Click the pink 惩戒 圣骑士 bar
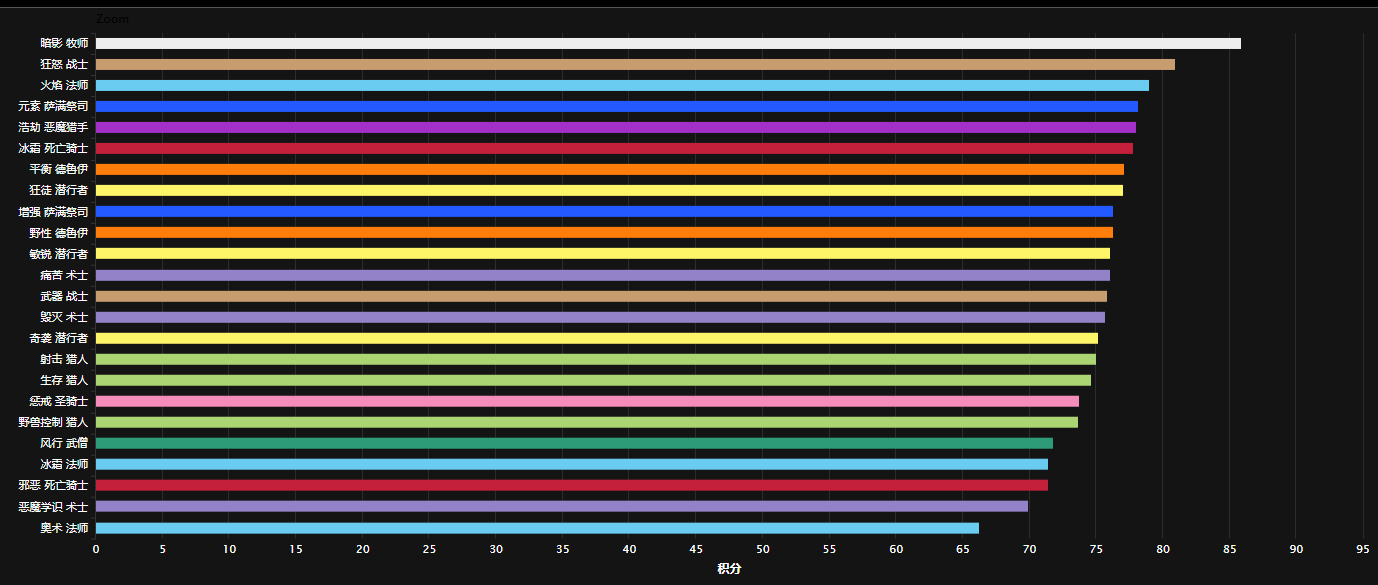This screenshot has height=585, width=1378. [587, 401]
